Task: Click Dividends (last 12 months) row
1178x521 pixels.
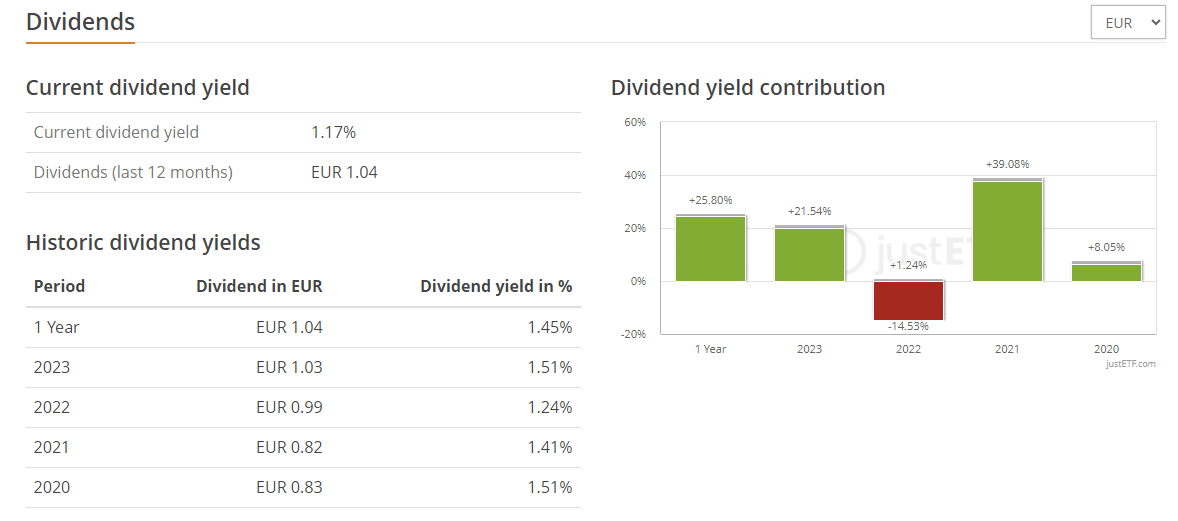Action: (x=303, y=173)
